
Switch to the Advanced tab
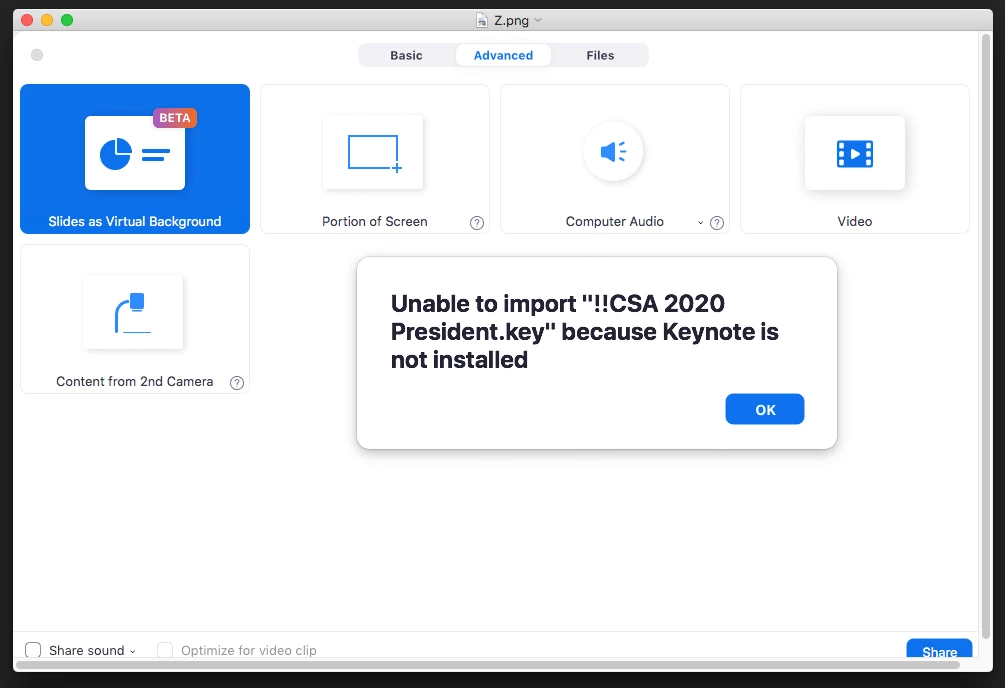(503, 55)
